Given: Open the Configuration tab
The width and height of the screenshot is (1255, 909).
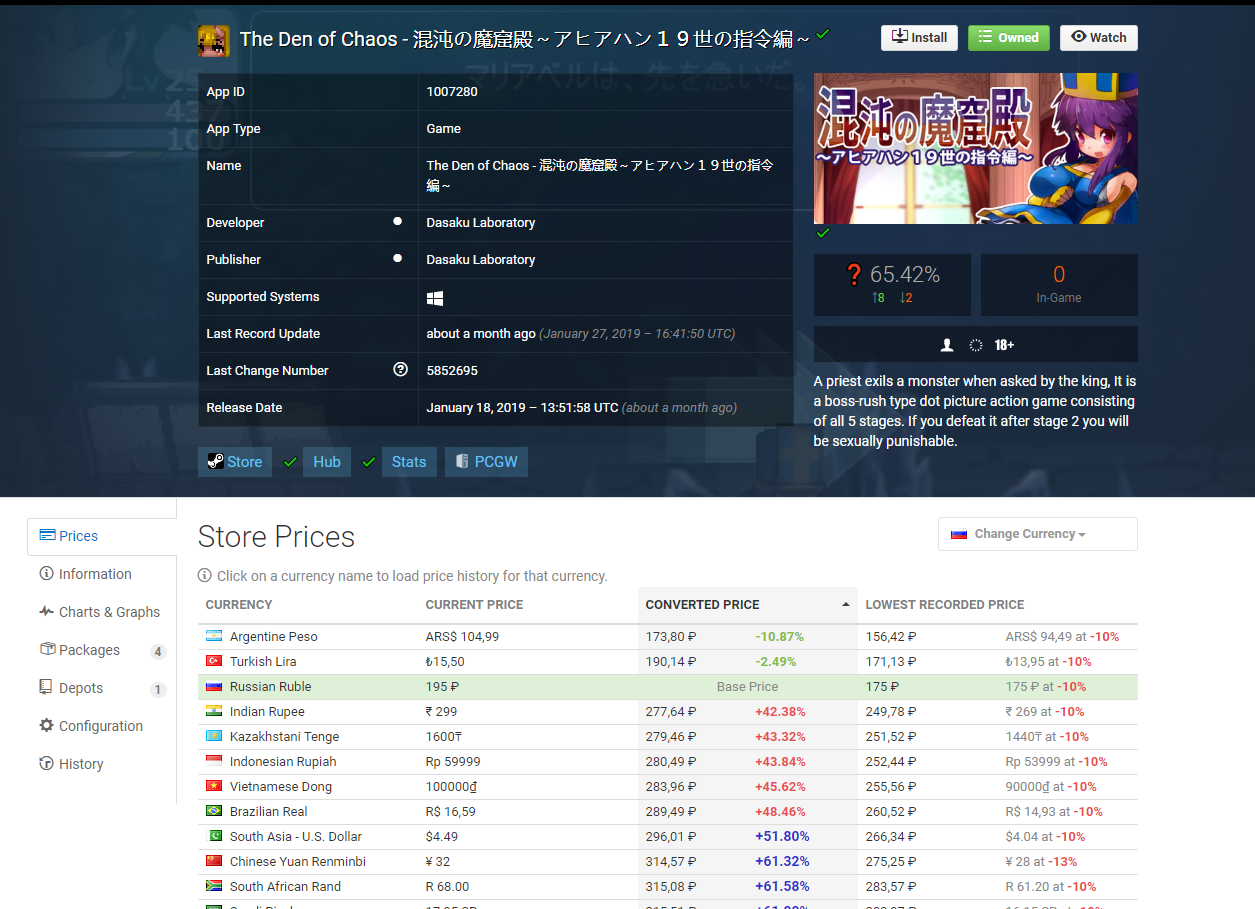Looking at the screenshot, I should (91, 726).
